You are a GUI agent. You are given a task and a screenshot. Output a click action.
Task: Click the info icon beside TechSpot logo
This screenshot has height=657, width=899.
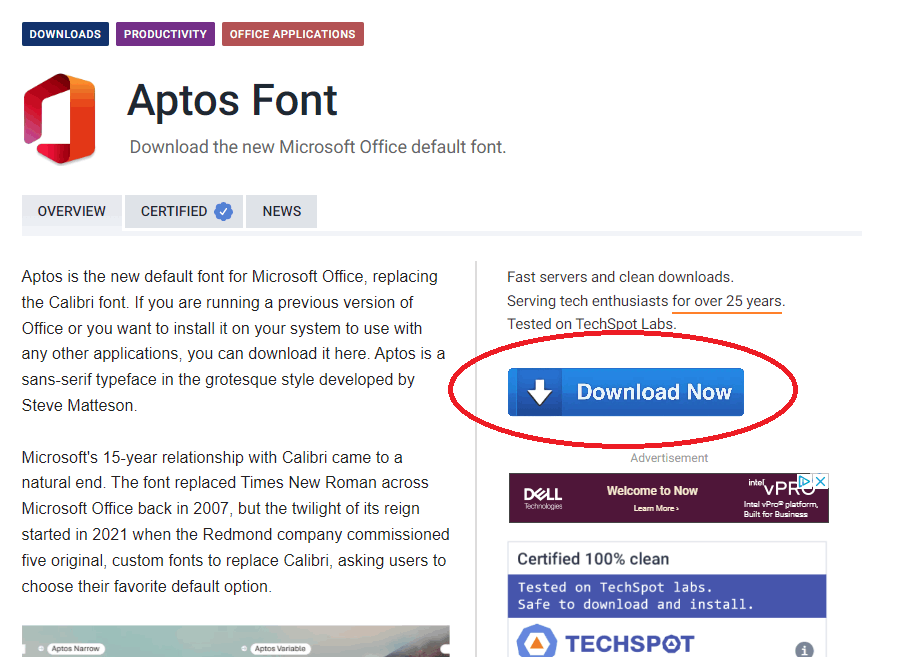tap(804, 650)
